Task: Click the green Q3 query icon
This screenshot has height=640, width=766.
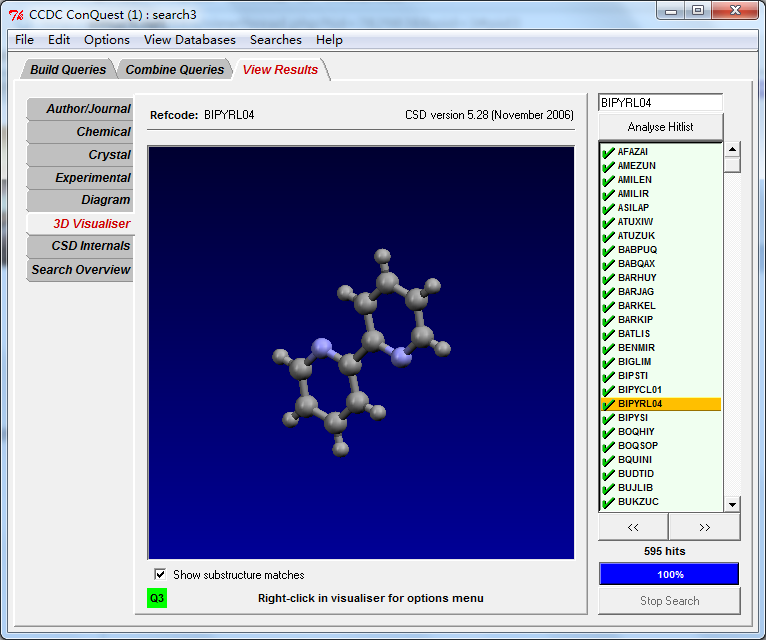Action: [157, 598]
